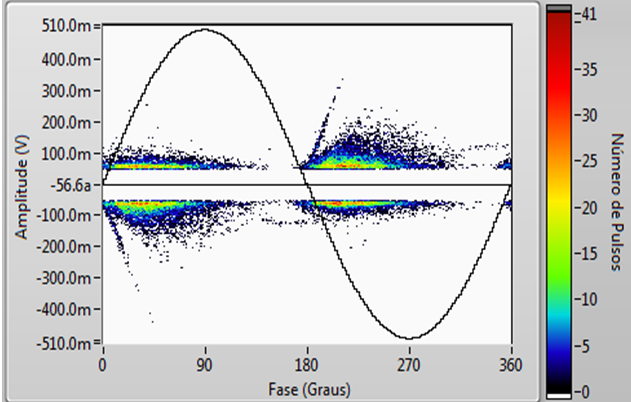Click the 270 tick label on phase axis
Viewport: 631px width, 402px height.
[x=408, y=365]
